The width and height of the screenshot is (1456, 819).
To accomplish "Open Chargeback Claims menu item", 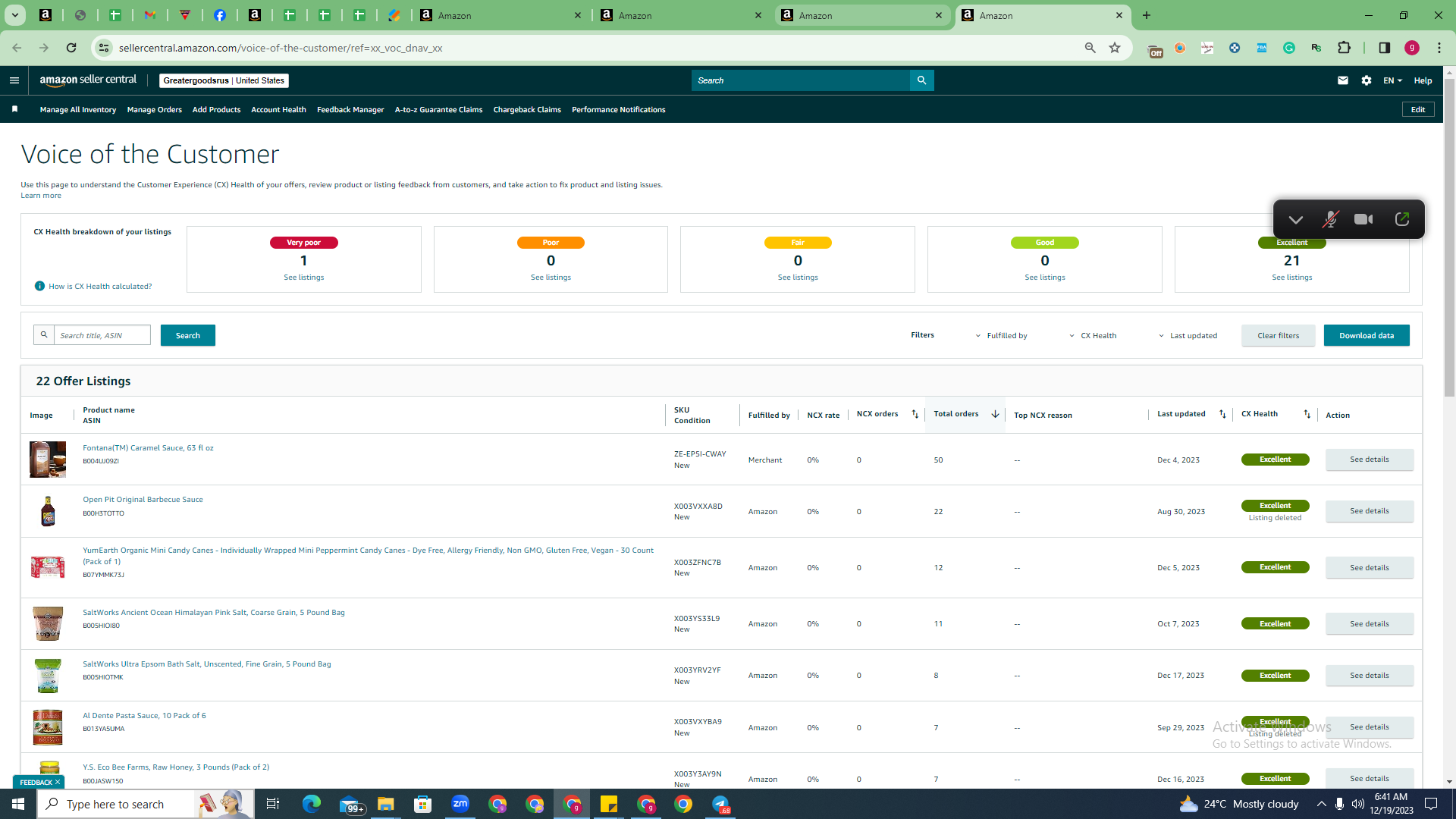I will pos(527,110).
